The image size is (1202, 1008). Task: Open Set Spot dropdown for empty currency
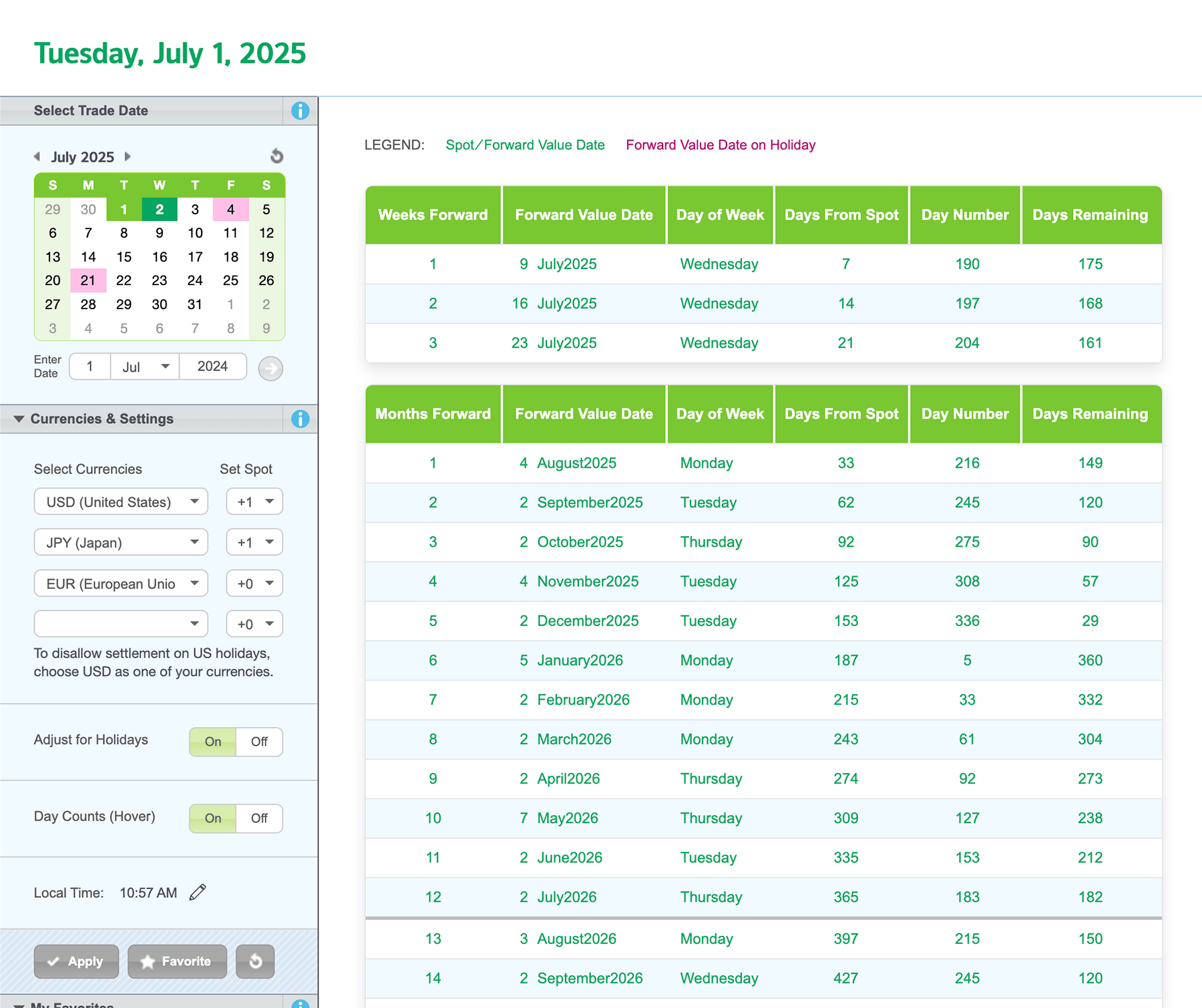254,624
